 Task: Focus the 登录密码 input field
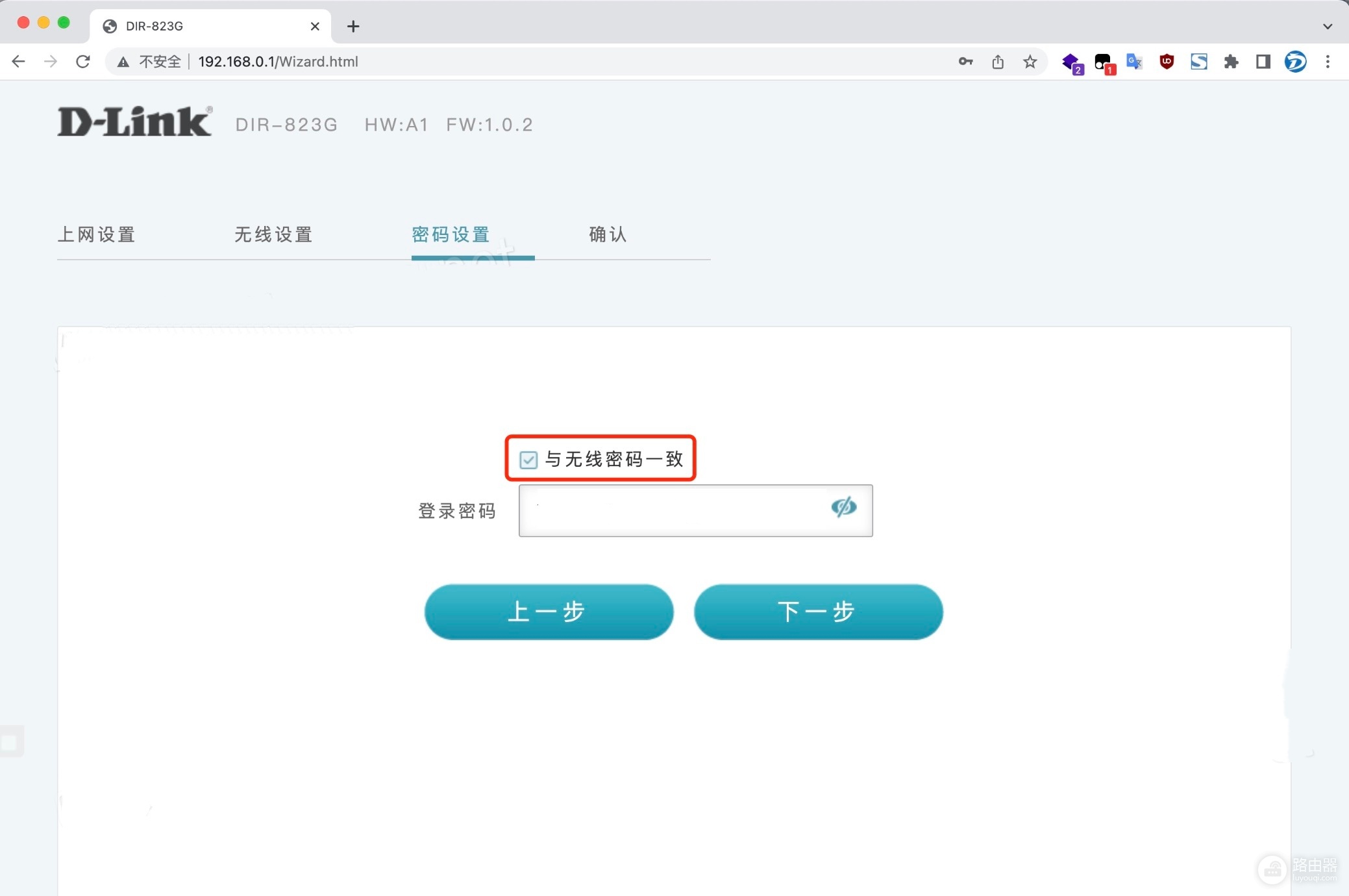click(695, 510)
